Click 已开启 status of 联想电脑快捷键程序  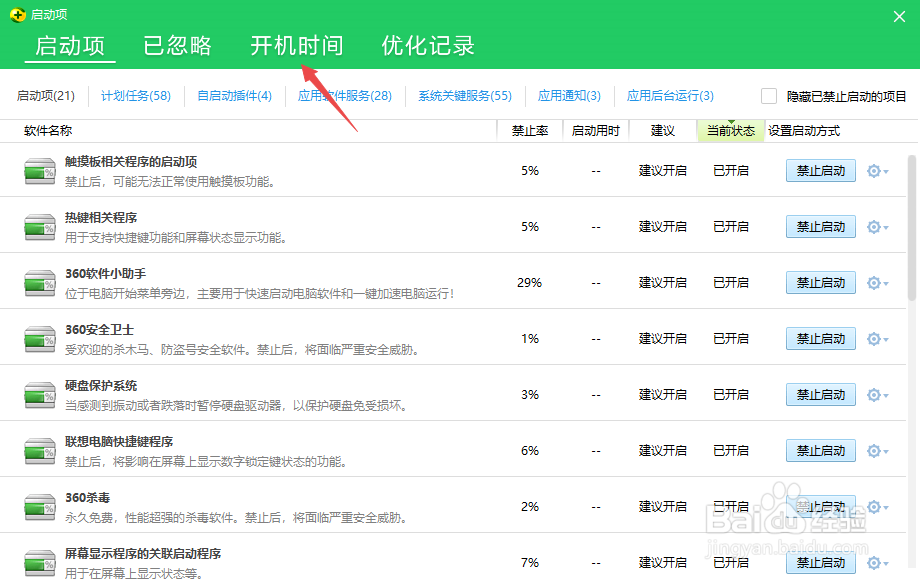730,451
